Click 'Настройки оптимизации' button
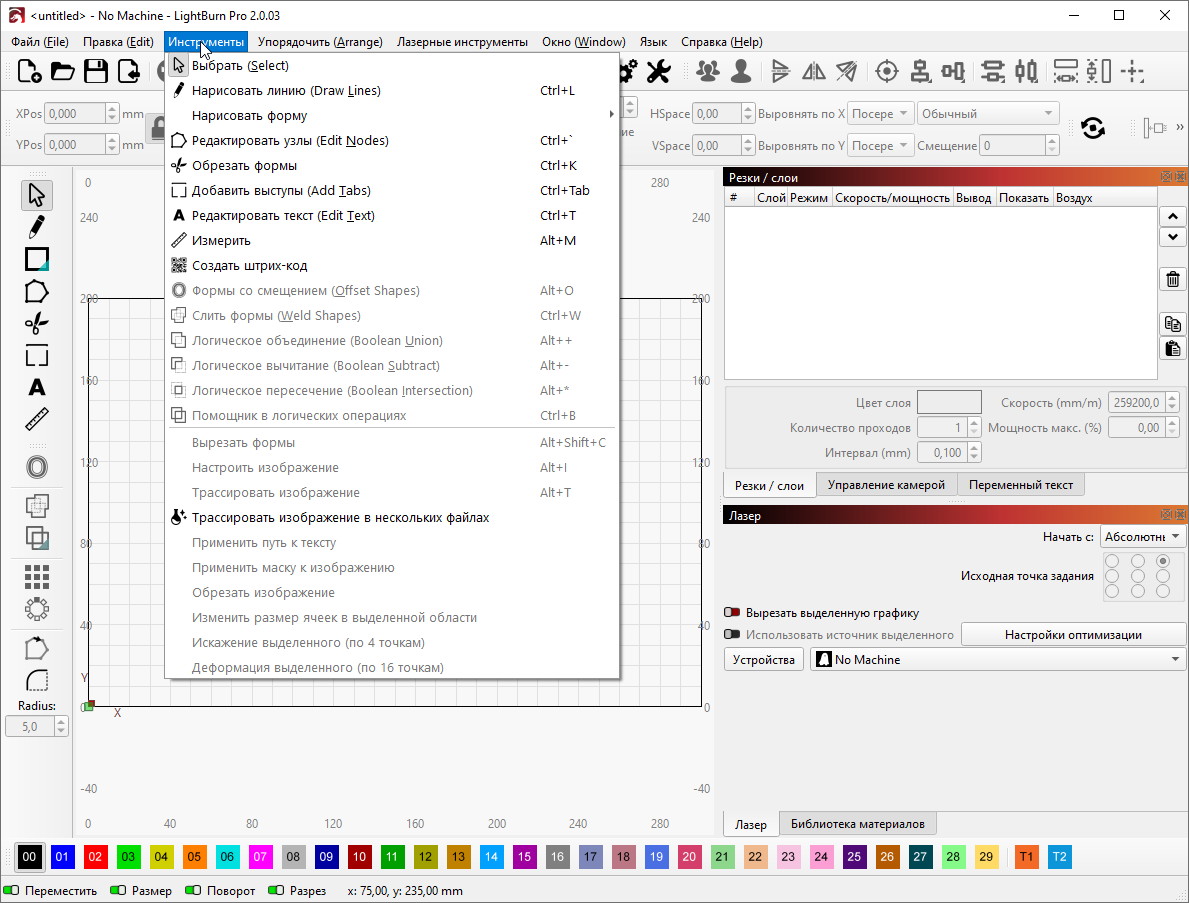 pos(1073,635)
